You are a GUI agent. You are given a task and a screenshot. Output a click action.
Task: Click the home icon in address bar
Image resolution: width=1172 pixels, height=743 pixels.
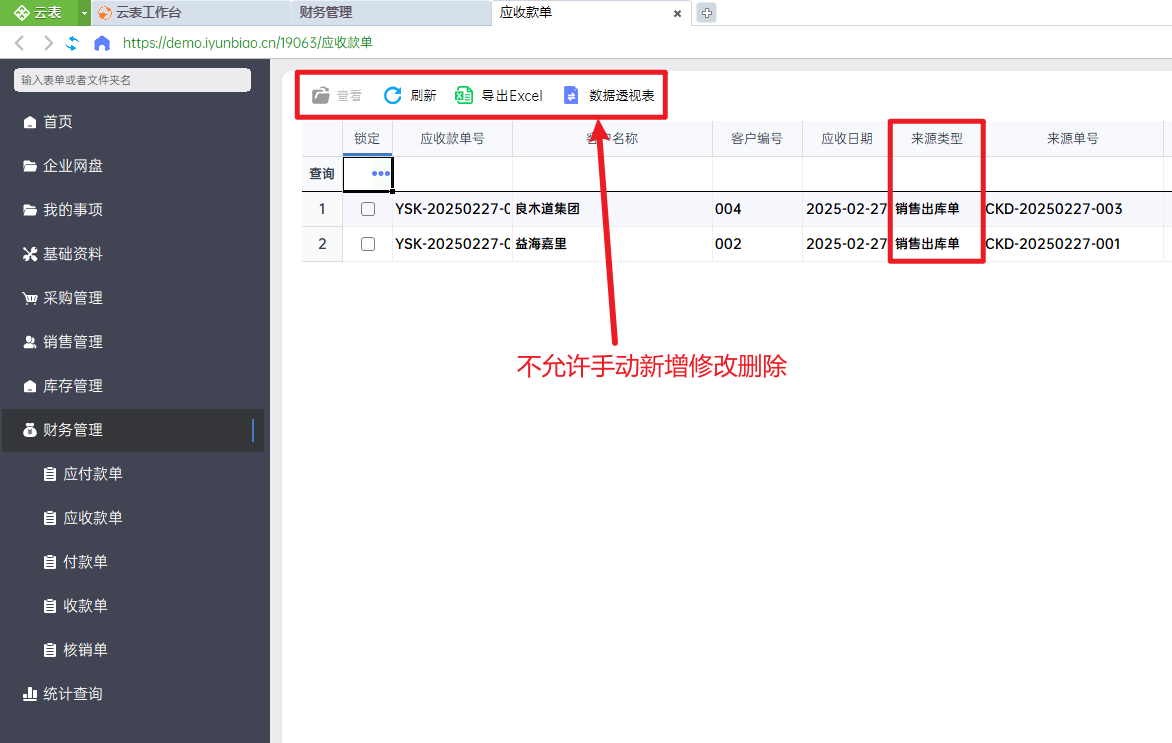(x=102, y=43)
